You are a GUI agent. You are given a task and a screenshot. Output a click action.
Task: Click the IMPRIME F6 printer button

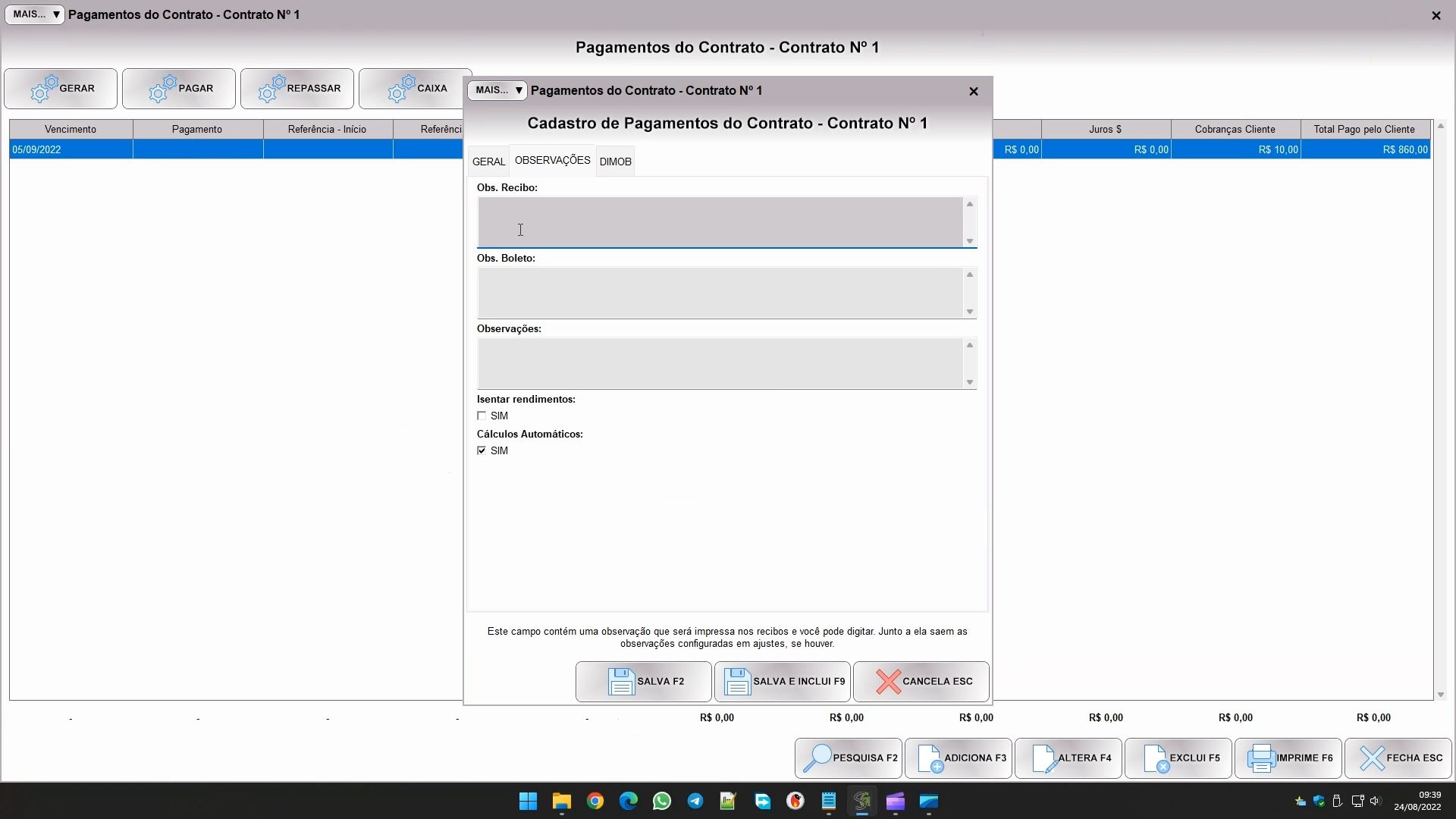(1288, 758)
